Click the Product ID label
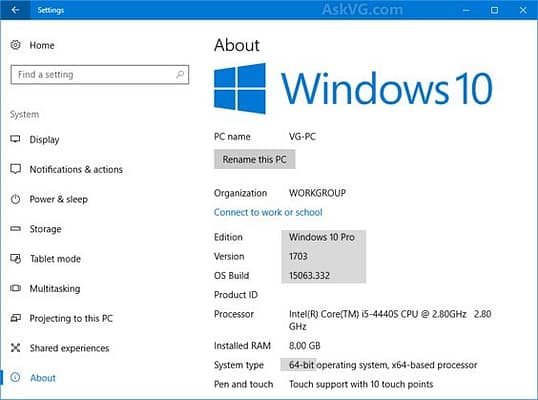The image size is (538, 400). click(236, 295)
